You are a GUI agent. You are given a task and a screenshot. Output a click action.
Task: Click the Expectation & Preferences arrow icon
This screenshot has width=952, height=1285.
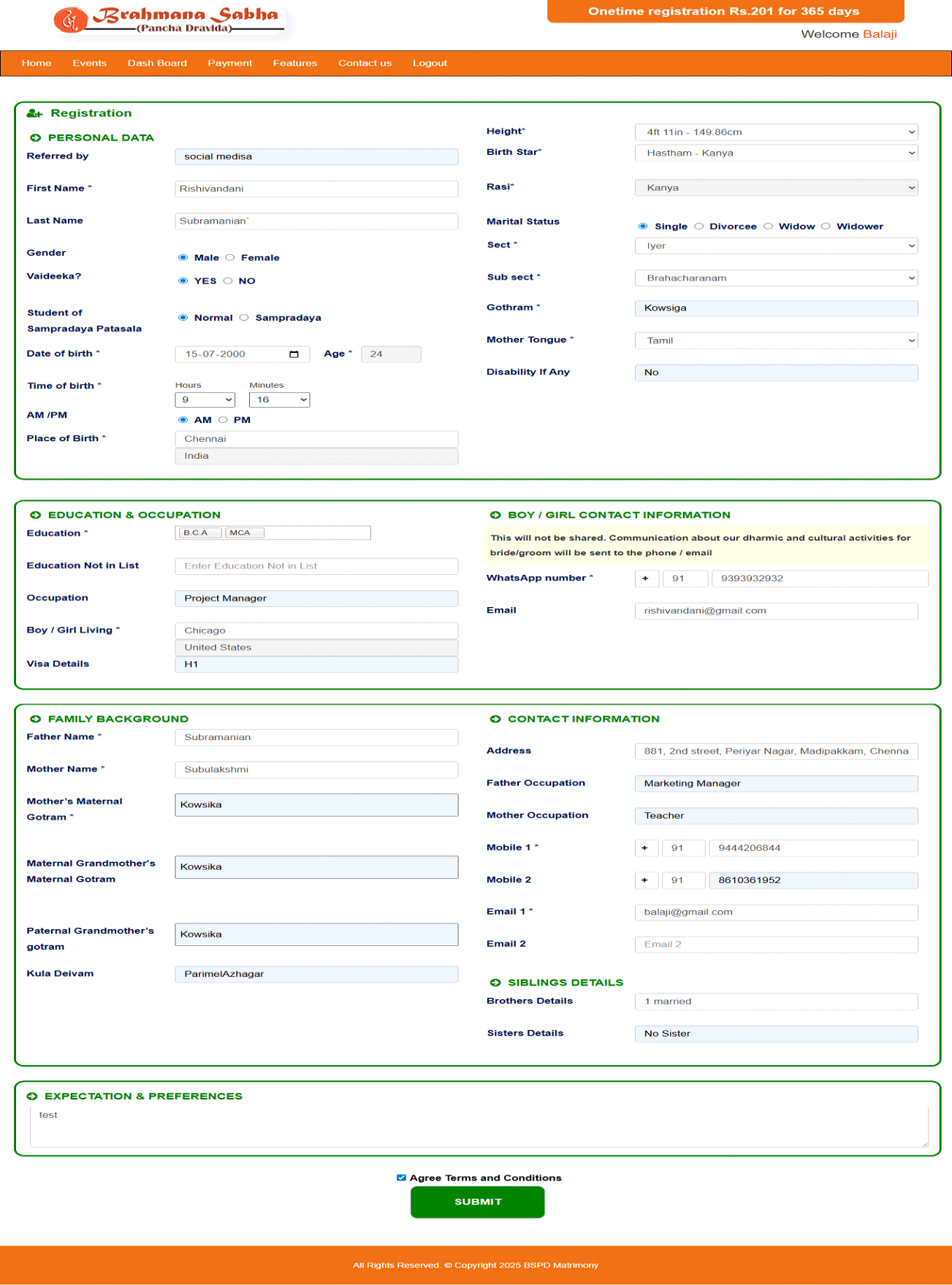[32, 1096]
